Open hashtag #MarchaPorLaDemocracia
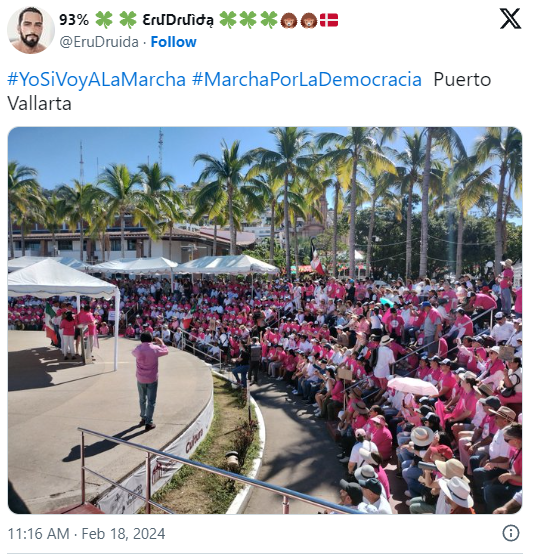The image size is (533, 554). point(307,79)
